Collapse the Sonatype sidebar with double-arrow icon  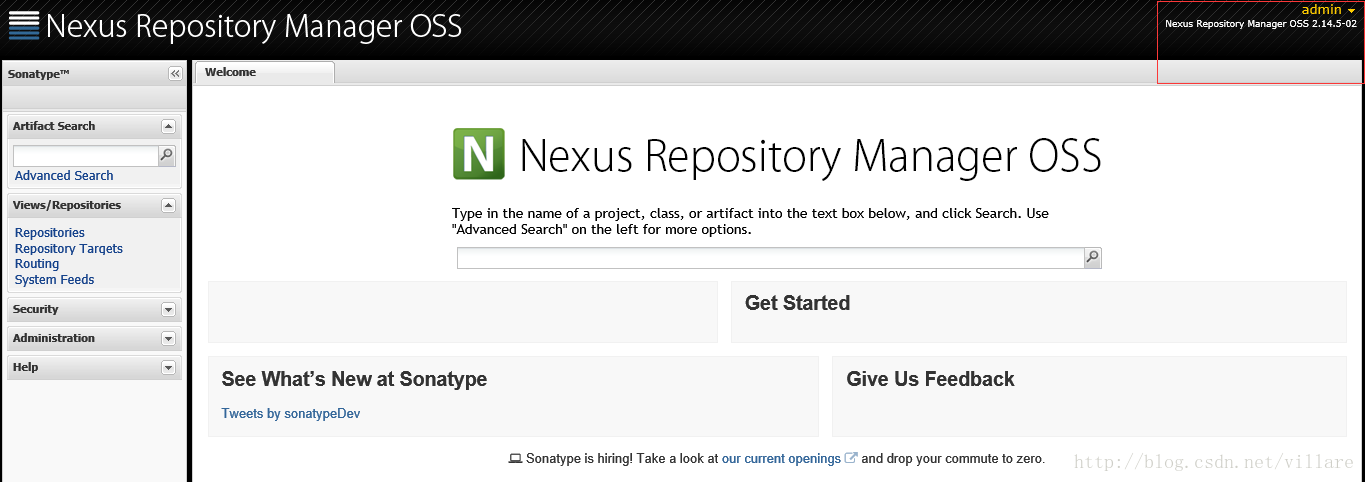pyautogui.click(x=175, y=73)
